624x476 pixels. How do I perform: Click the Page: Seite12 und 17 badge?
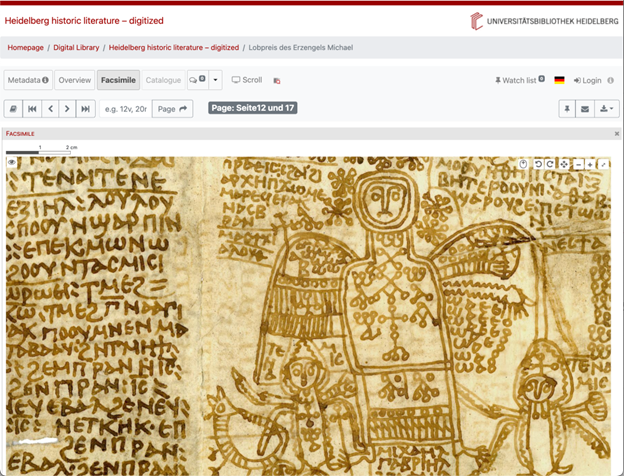(x=253, y=108)
